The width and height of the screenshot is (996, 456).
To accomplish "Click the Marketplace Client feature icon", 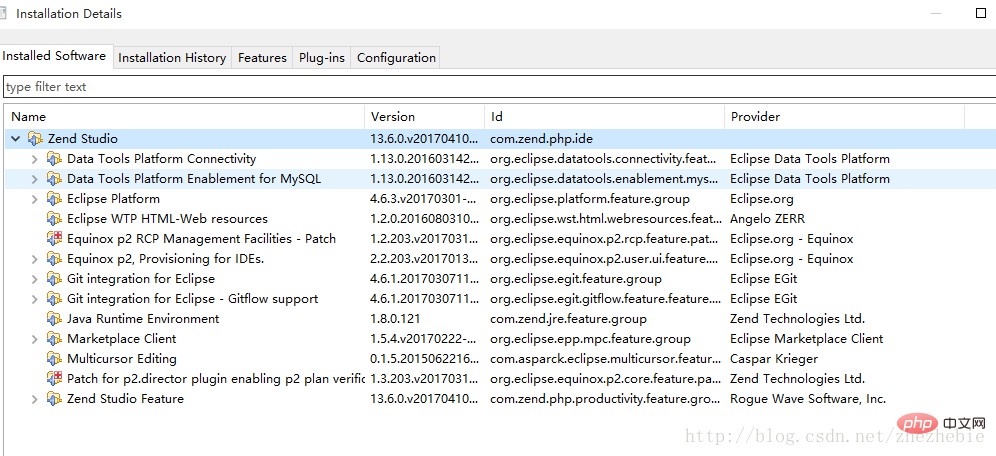I will pyautogui.click(x=54, y=339).
